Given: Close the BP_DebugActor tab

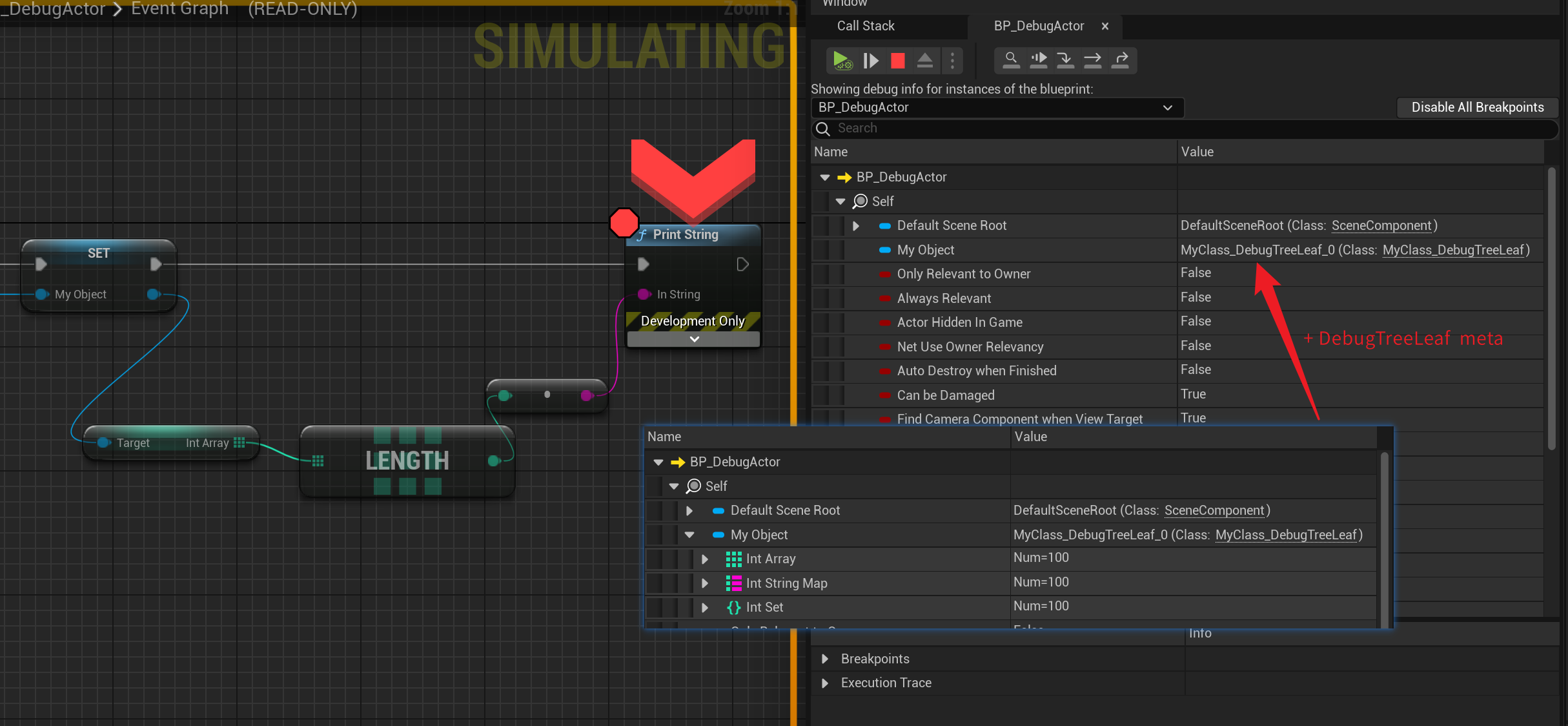Looking at the screenshot, I should tap(1105, 26).
